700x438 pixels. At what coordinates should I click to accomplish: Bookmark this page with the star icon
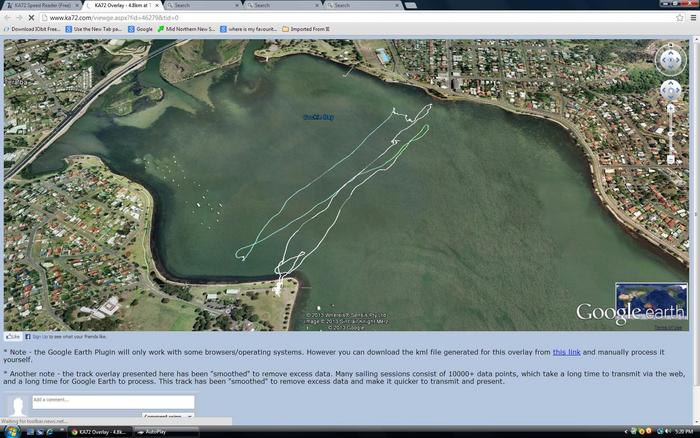click(680, 18)
